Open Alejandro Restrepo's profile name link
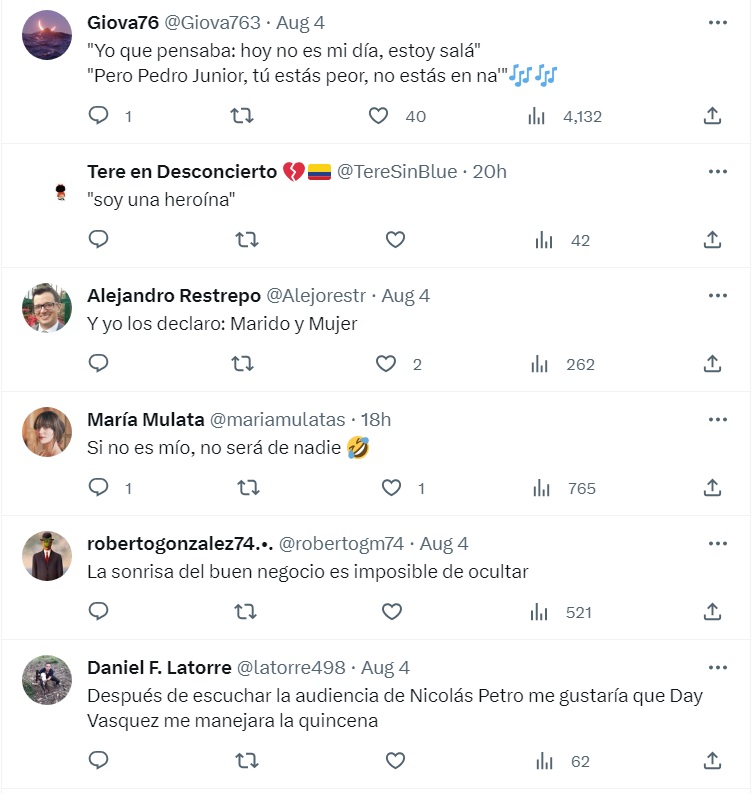Image resolution: width=756 pixels, height=794 pixels. click(174, 296)
